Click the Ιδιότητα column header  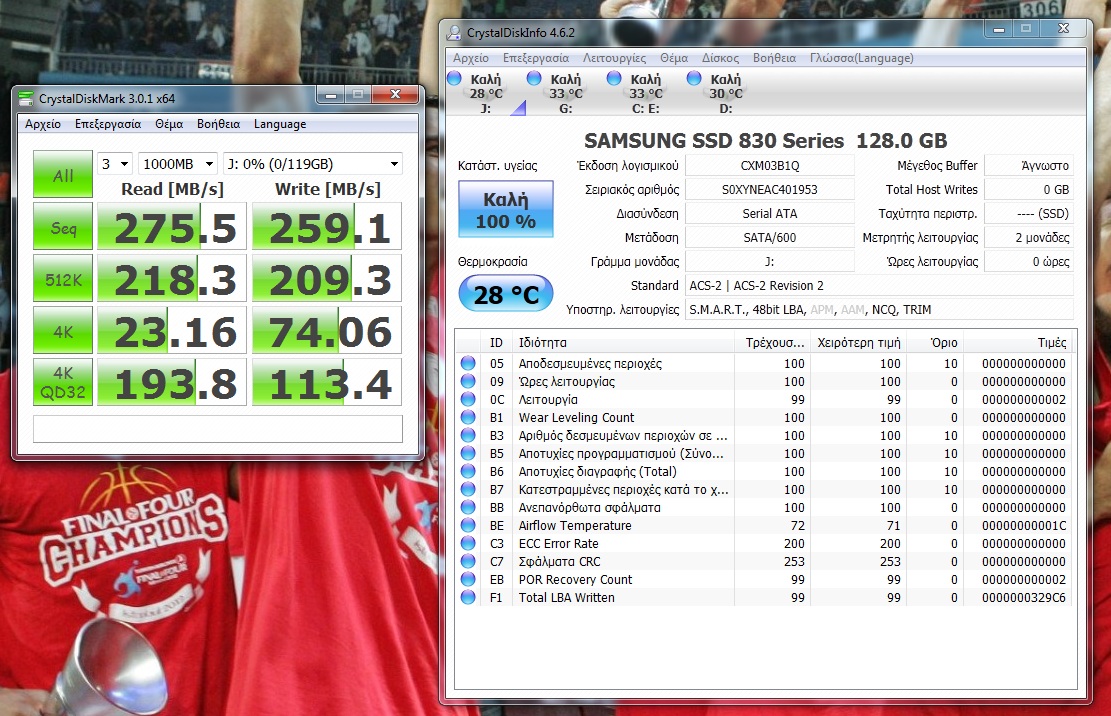pos(623,343)
